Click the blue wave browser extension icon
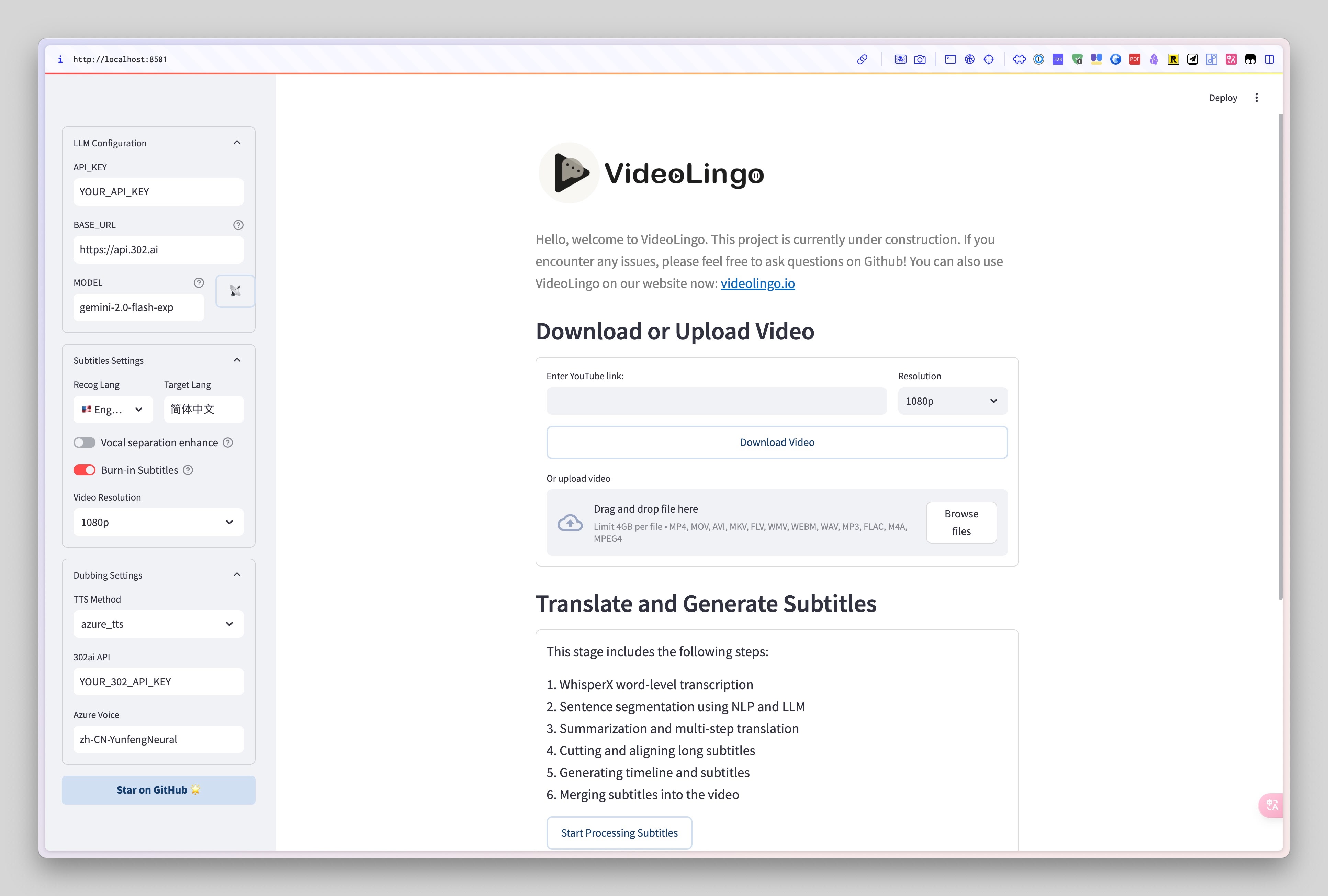Screen dimensions: 1328x896 click(1115, 59)
